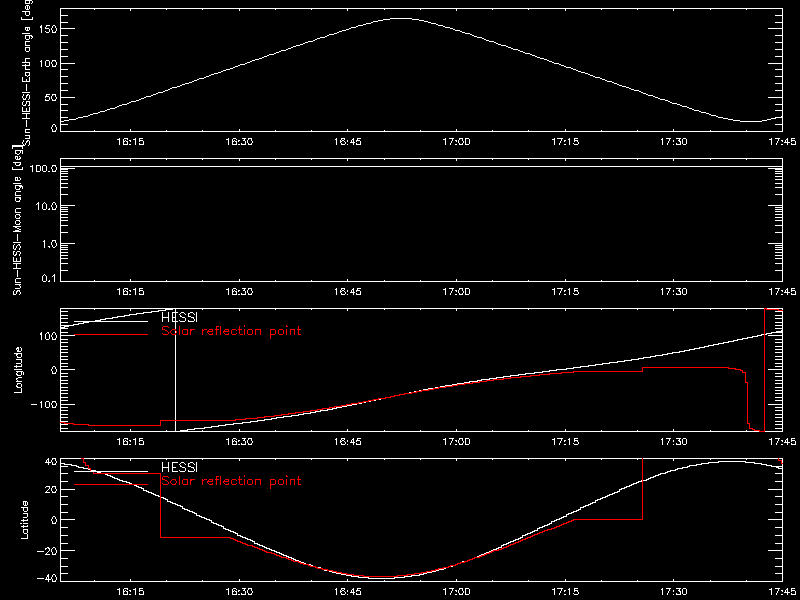The image size is (800, 600).
Task: Click 17:15 time label under Latitude plot
Action: point(565,592)
